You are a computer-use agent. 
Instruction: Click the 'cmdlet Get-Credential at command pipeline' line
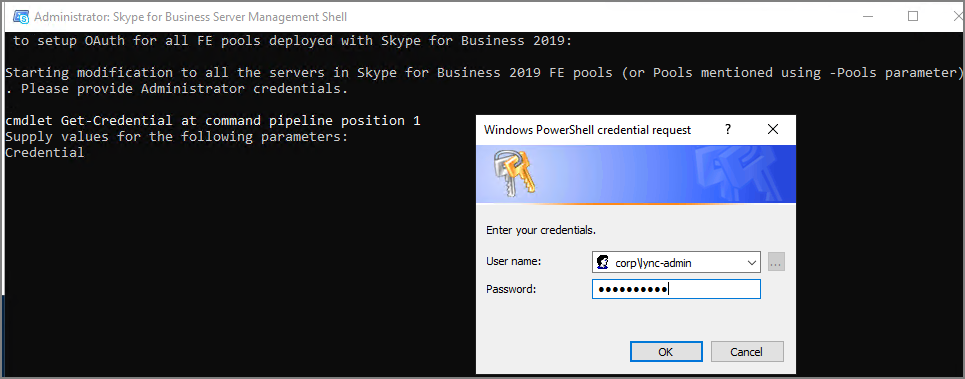click(x=213, y=121)
